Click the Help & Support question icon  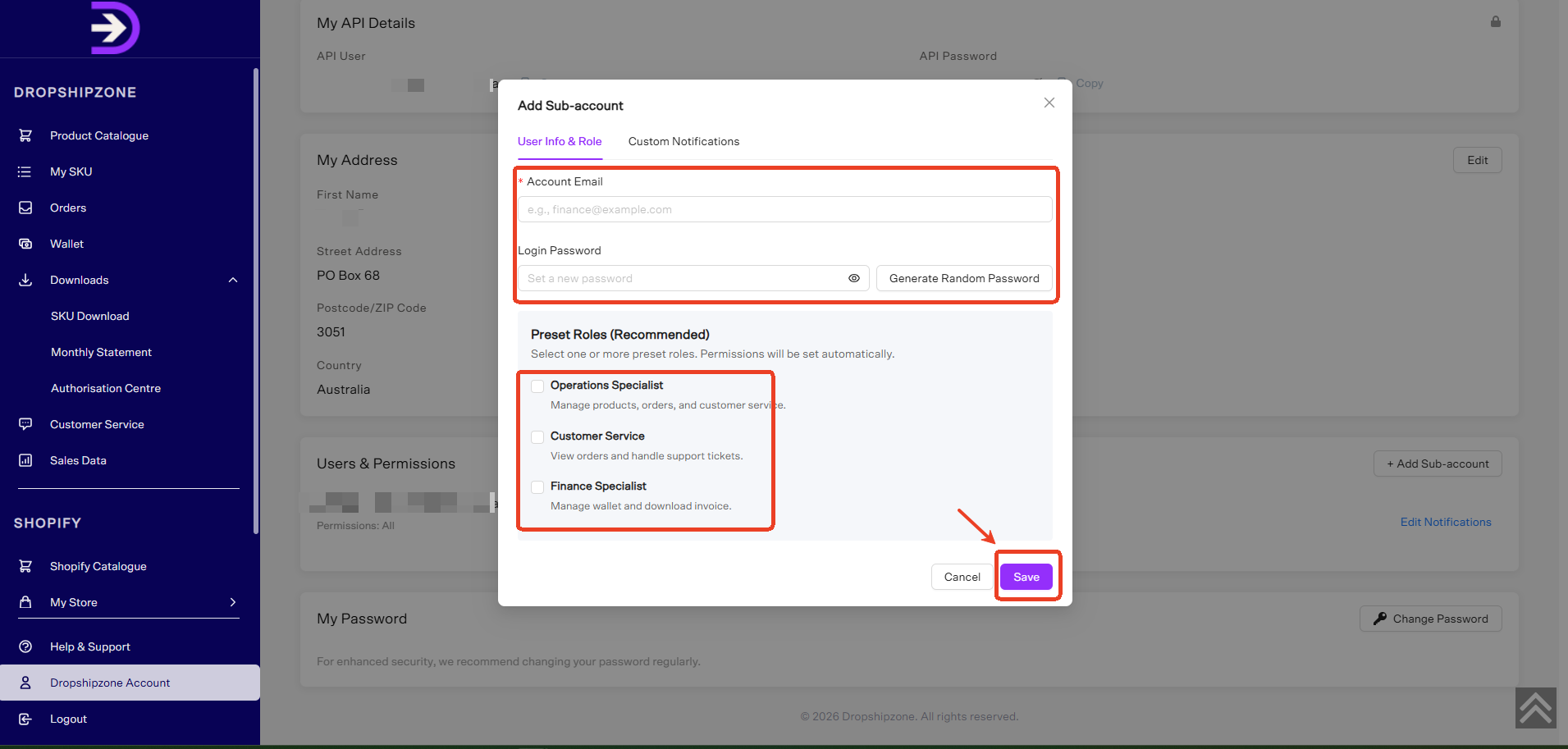25,646
